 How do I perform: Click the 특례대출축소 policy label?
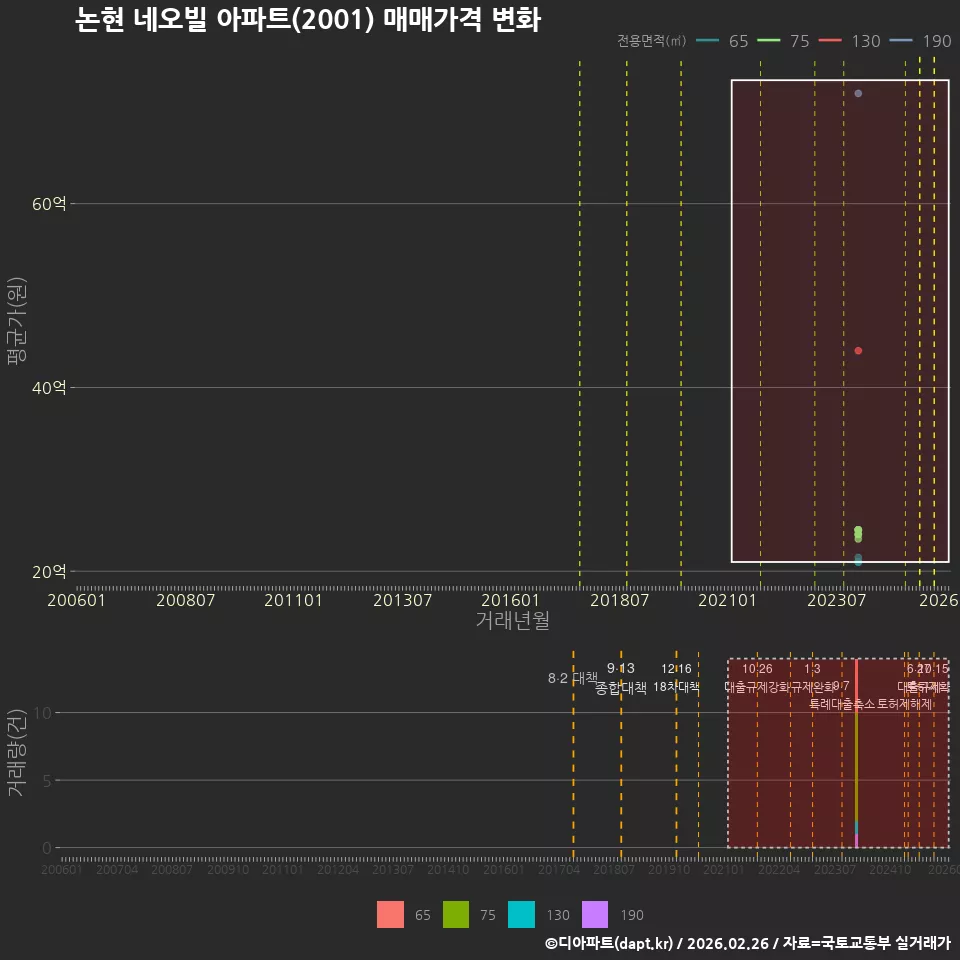pyautogui.click(x=843, y=704)
